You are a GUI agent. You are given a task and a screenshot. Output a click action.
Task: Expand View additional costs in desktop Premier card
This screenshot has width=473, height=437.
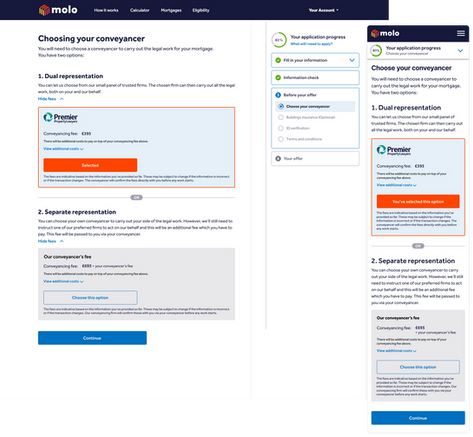click(x=63, y=149)
